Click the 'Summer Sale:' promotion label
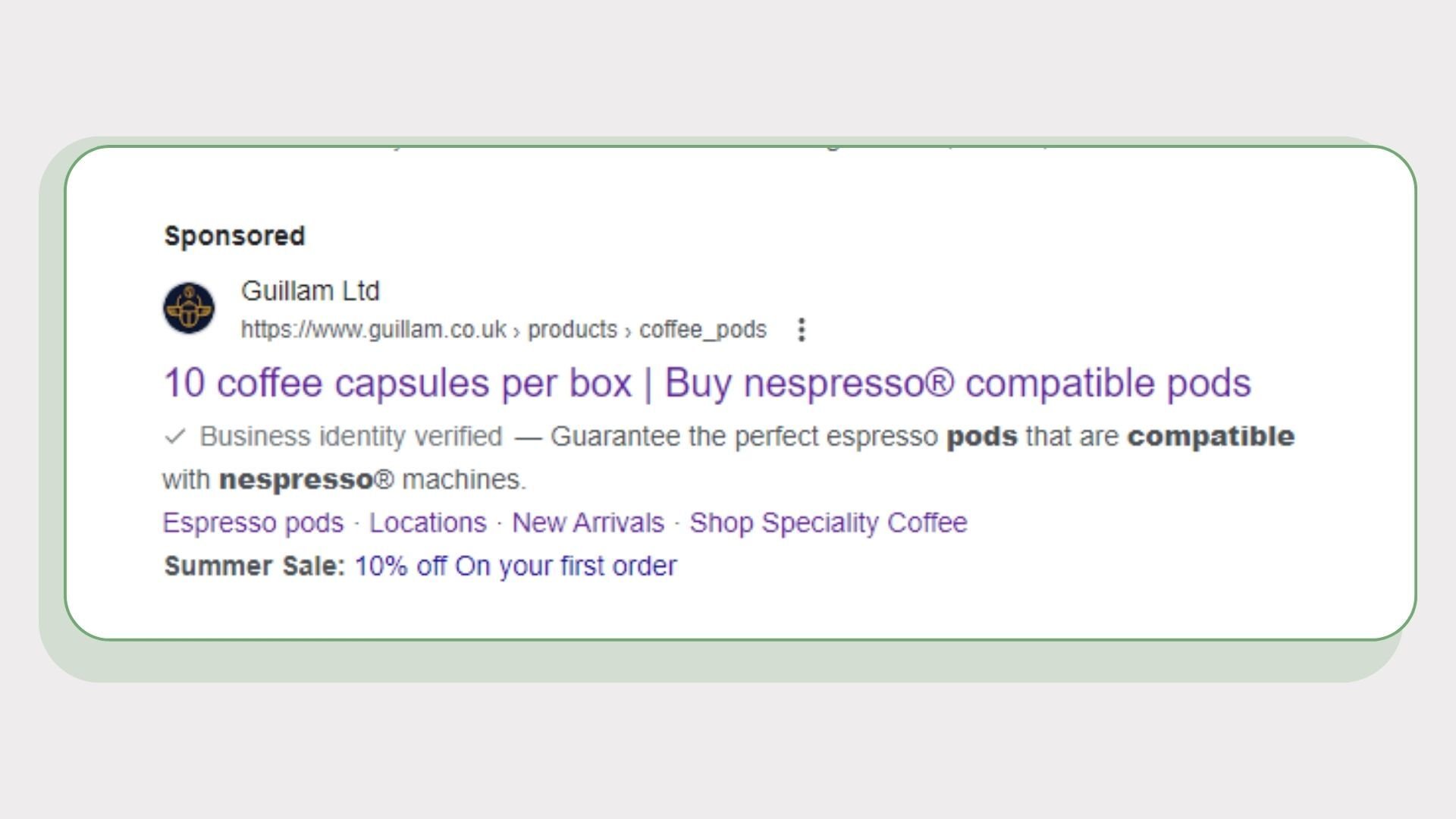The width and height of the screenshot is (1456, 819). 255,566
